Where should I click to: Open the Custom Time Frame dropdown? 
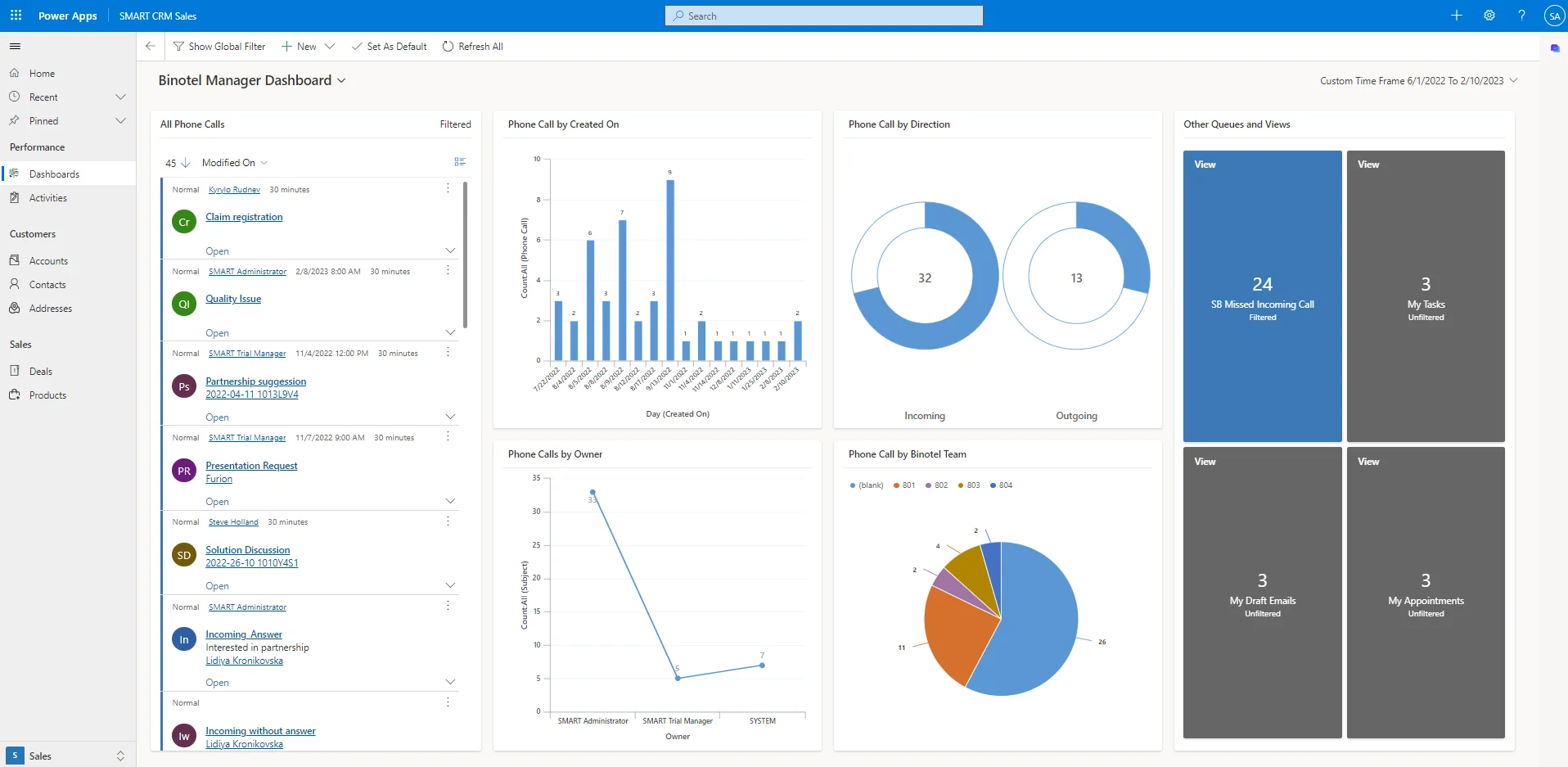[x=1513, y=80]
